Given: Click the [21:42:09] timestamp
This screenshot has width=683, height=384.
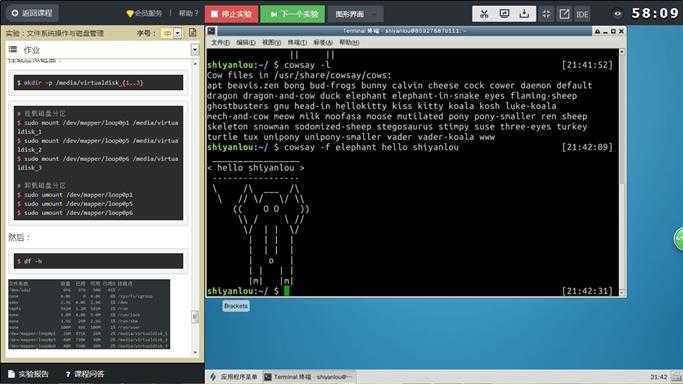Looking at the screenshot, I should (587, 147).
